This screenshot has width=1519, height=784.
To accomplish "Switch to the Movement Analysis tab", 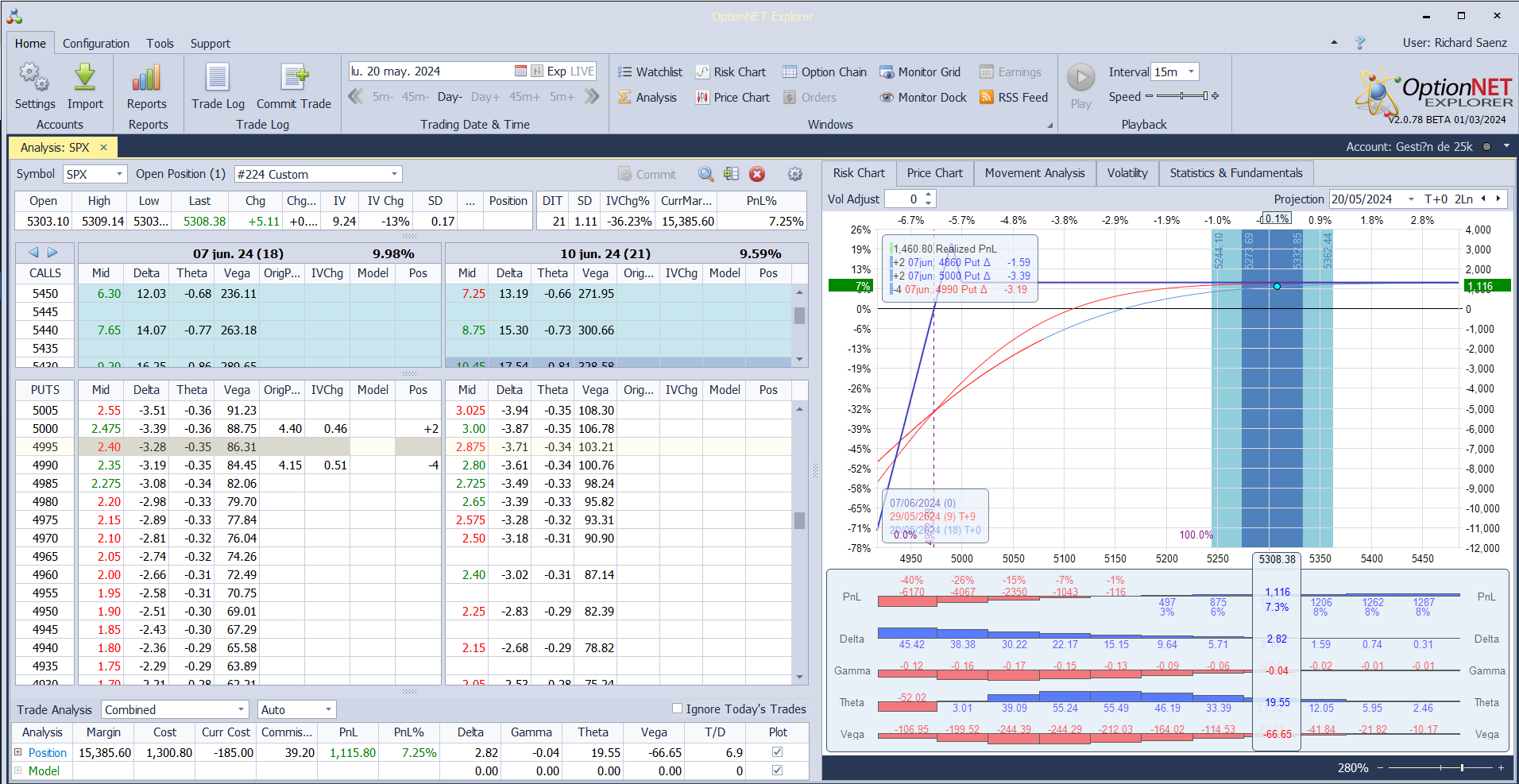I will 1034,173.
